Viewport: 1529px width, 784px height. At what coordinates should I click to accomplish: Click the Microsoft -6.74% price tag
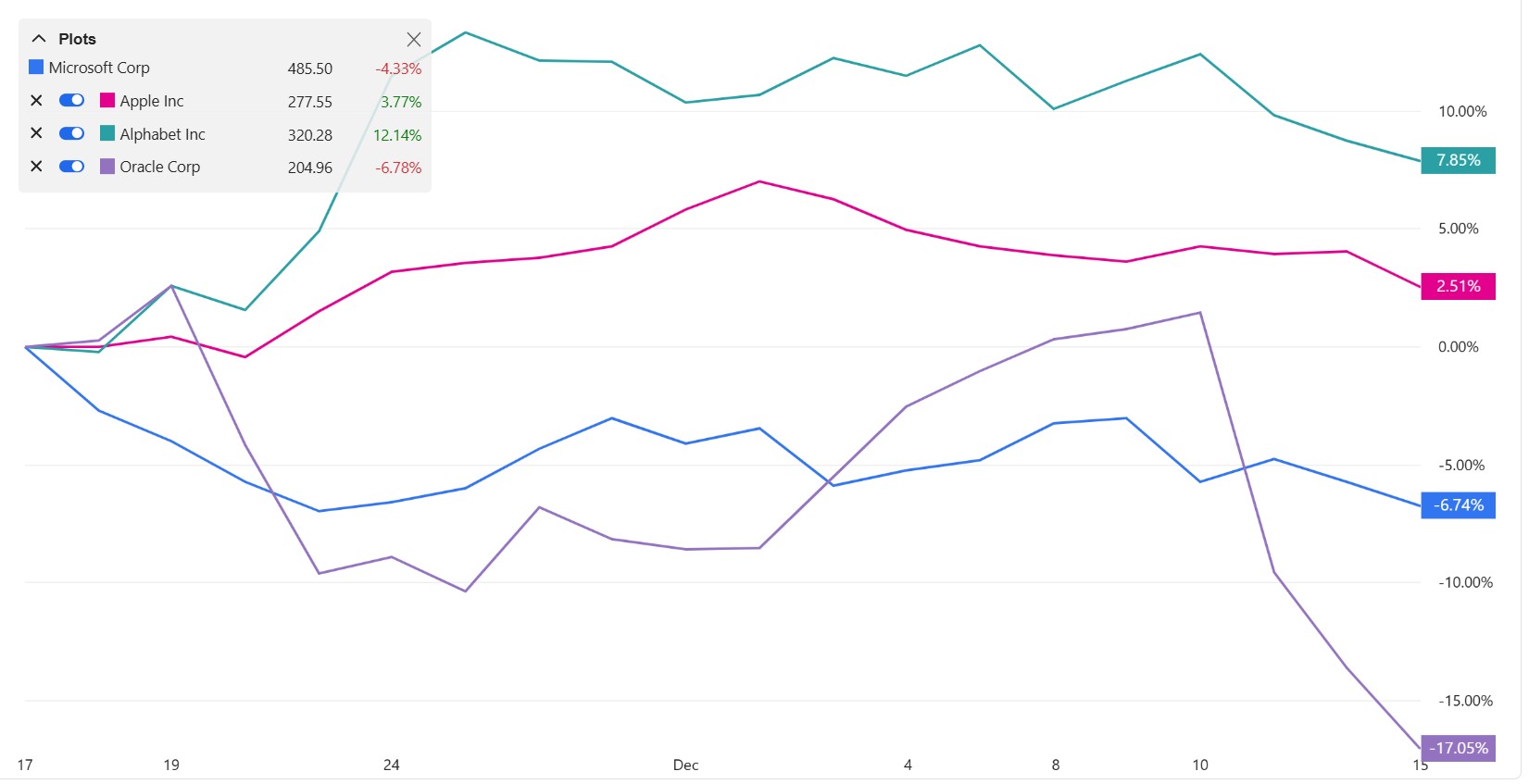pyautogui.click(x=1458, y=505)
